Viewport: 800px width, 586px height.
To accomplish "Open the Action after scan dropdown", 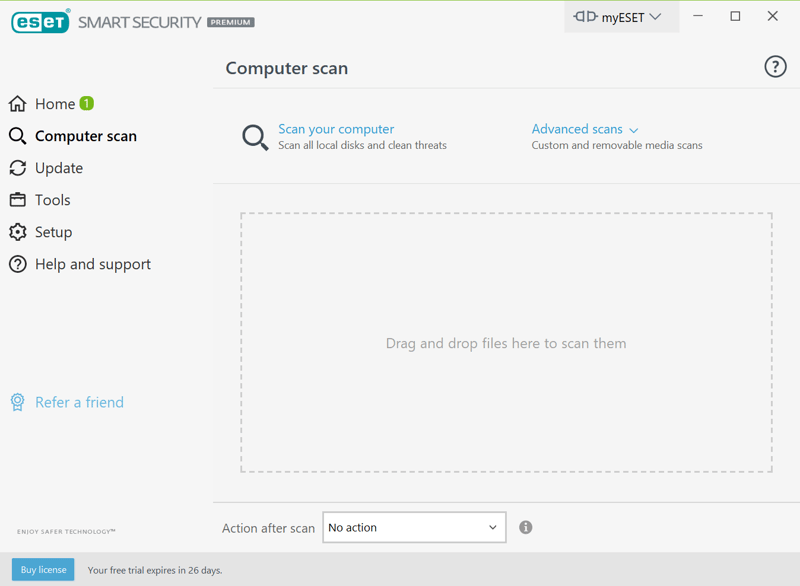I will tap(414, 527).
